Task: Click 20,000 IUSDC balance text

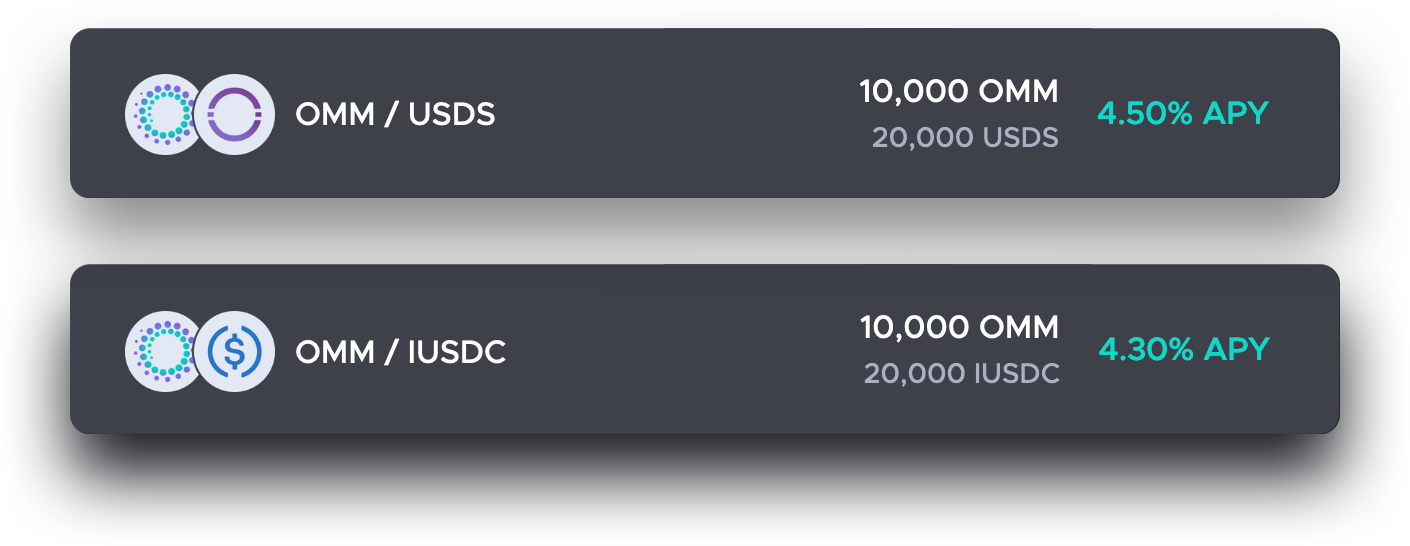Action: coord(962,373)
